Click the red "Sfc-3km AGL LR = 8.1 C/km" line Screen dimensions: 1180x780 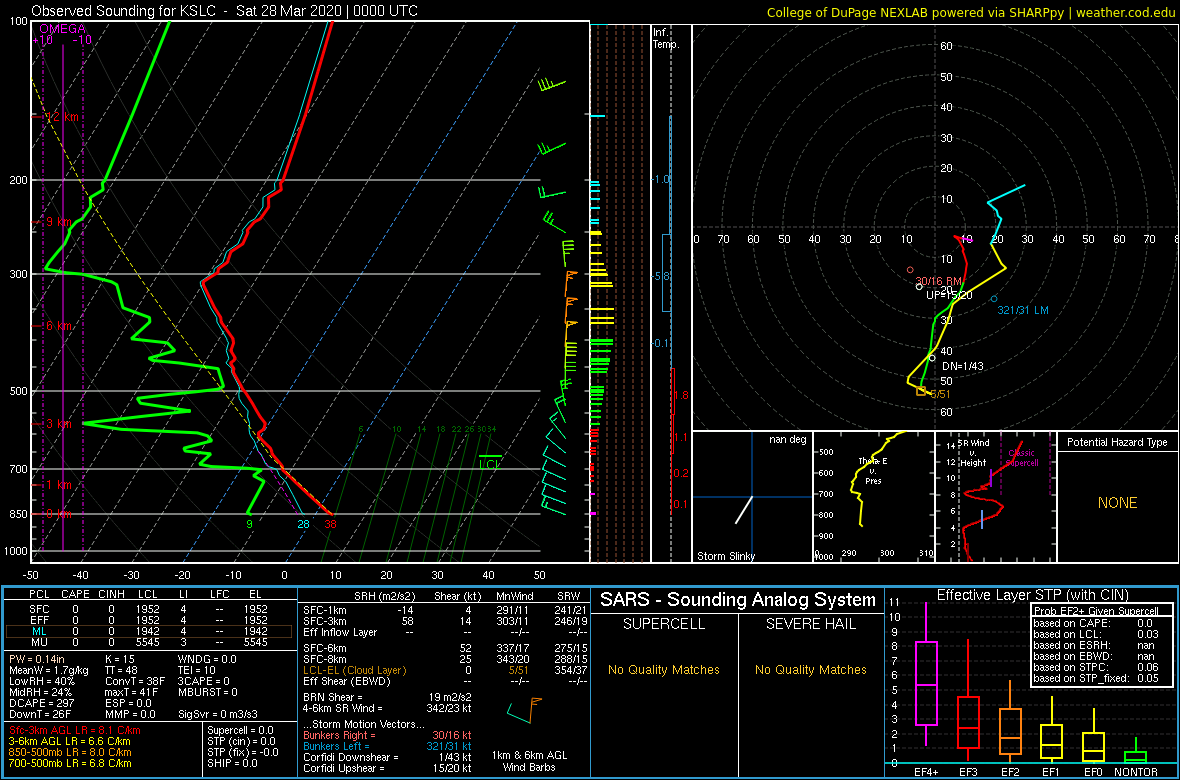pos(75,730)
